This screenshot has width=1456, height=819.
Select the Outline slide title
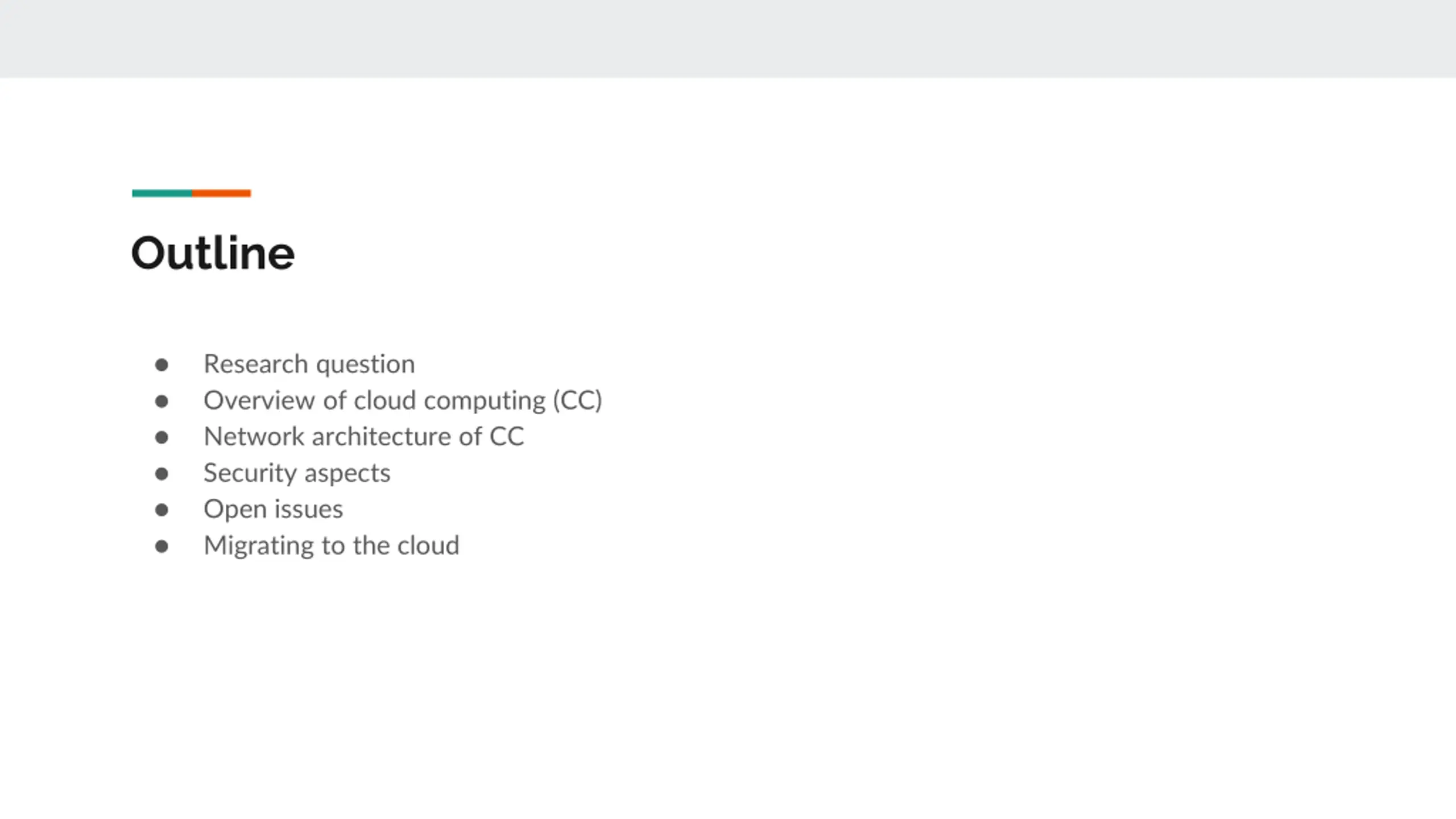click(213, 253)
